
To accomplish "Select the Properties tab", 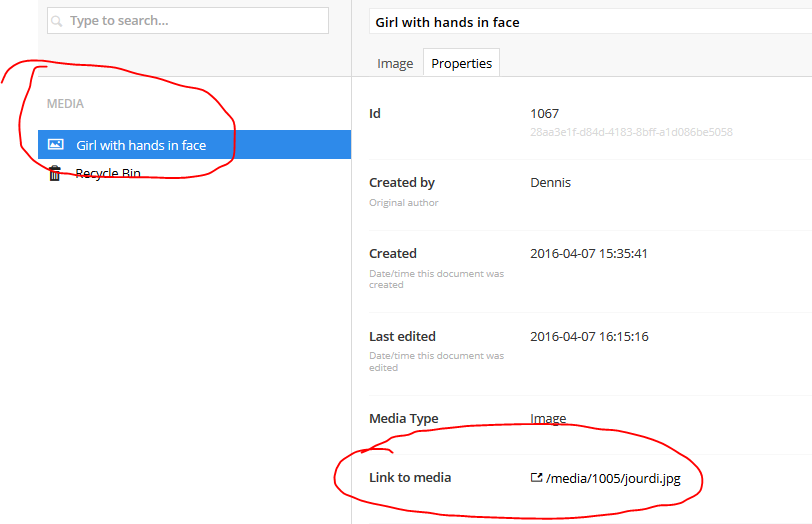I will [461, 63].
